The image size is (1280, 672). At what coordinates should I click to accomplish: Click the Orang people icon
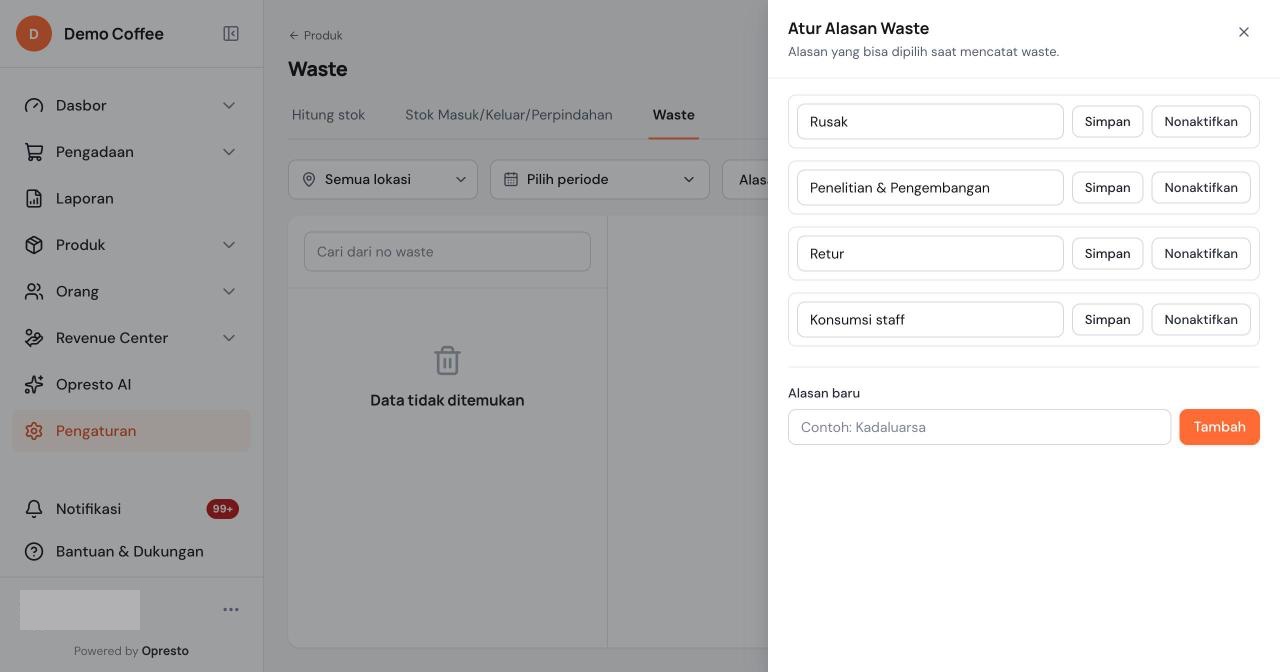(34, 292)
